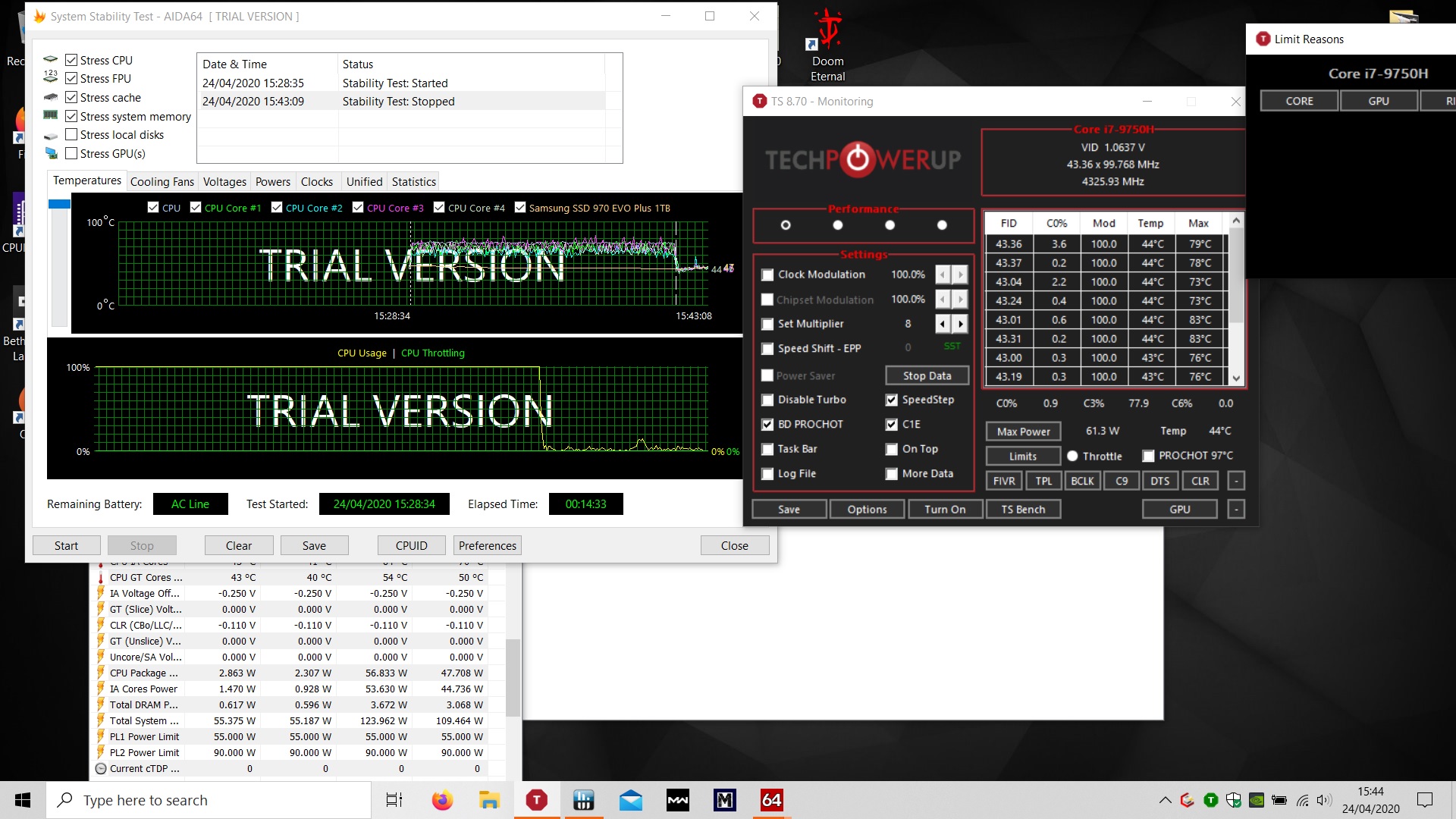Open the Powers tab

(273, 182)
